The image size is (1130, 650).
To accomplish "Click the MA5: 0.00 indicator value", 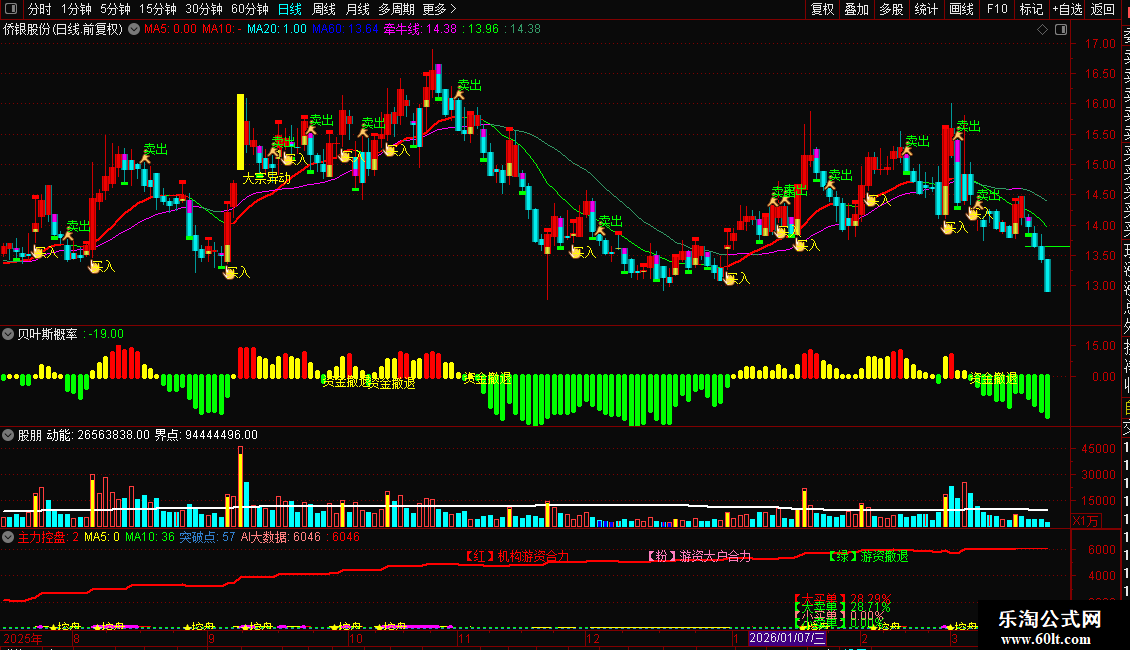I will point(170,29).
